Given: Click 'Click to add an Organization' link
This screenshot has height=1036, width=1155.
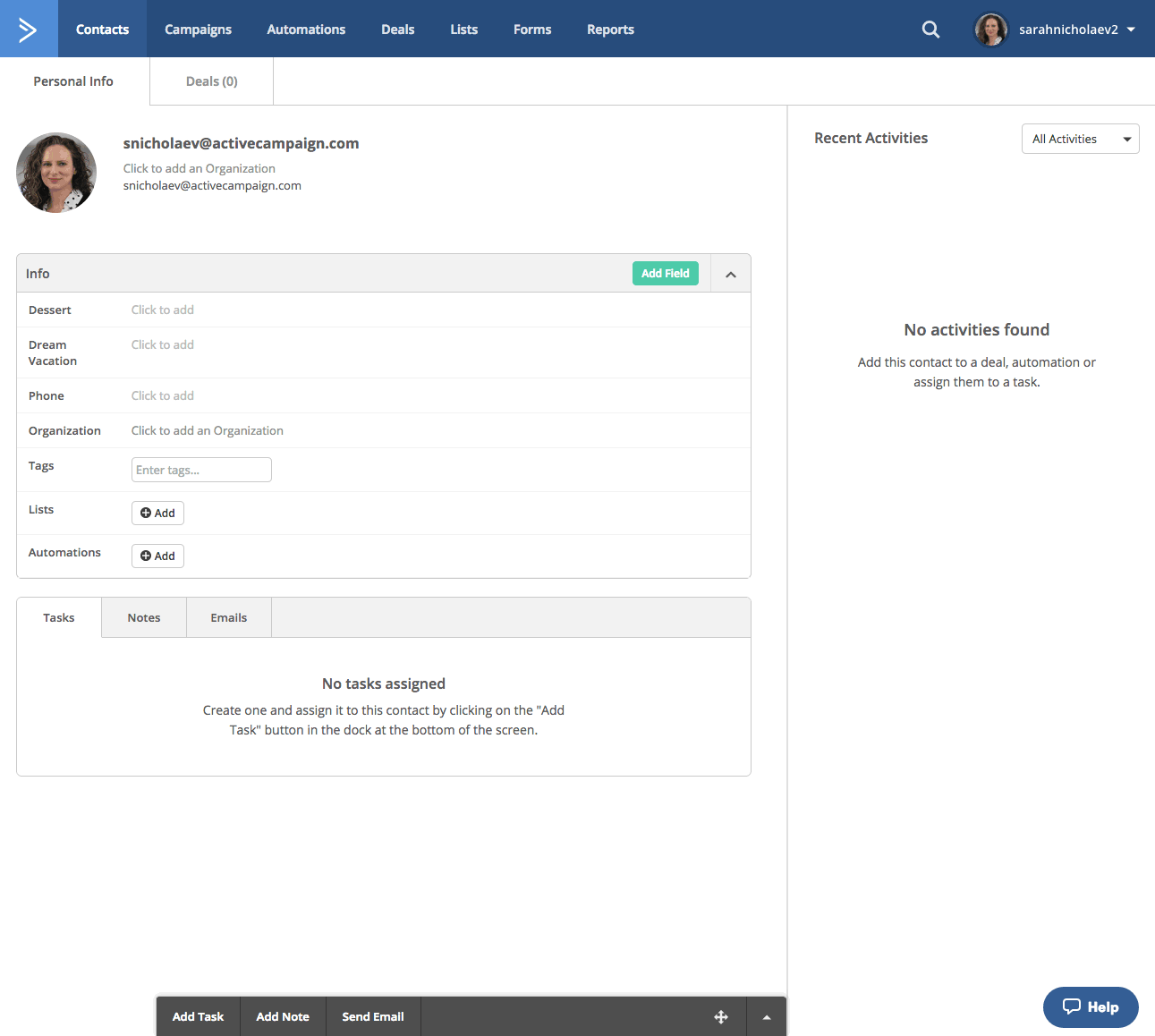Looking at the screenshot, I should [199, 168].
